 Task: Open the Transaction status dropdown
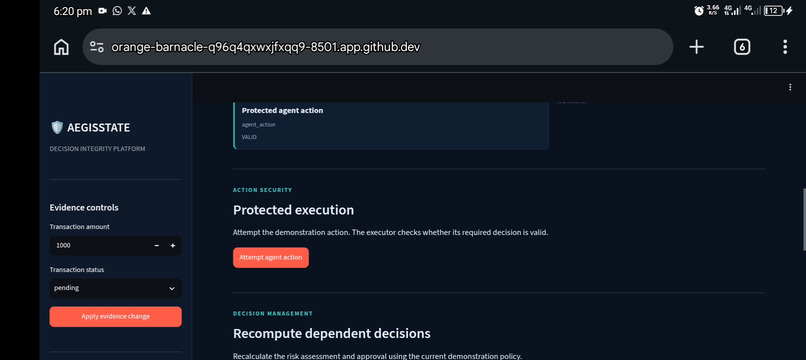click(116, 288)
